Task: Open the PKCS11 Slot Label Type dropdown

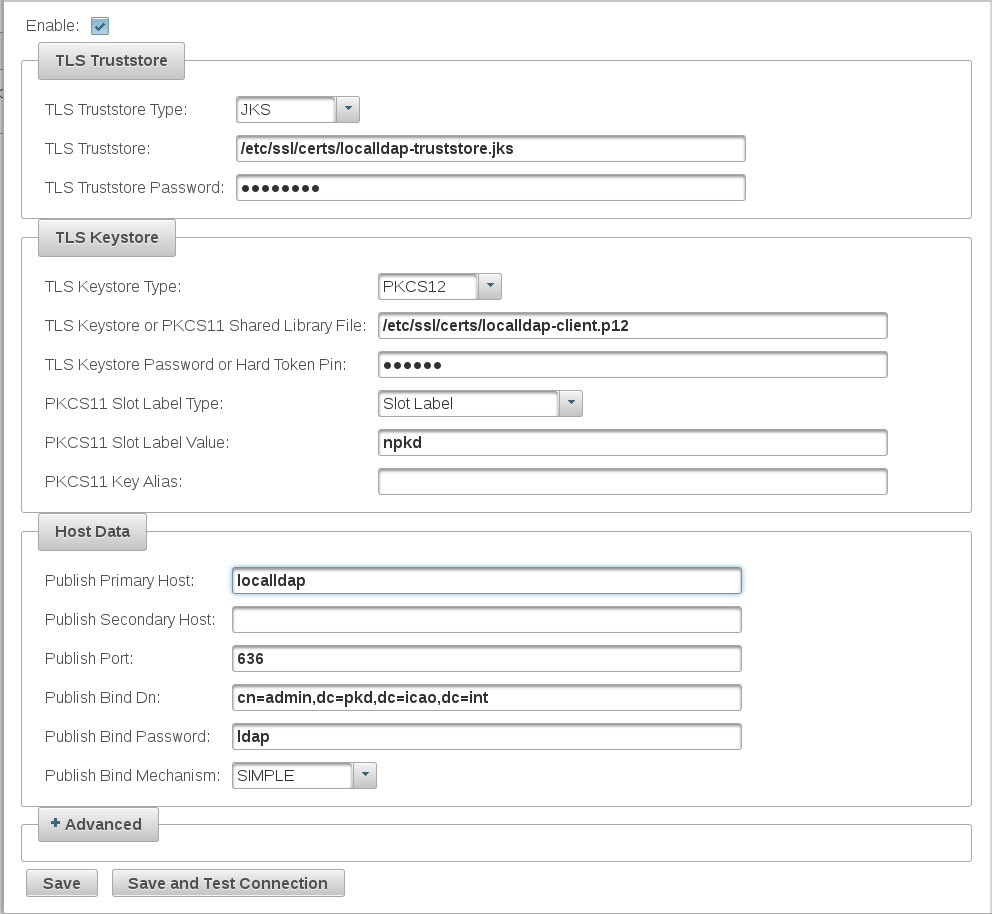Action: [570, 404]
